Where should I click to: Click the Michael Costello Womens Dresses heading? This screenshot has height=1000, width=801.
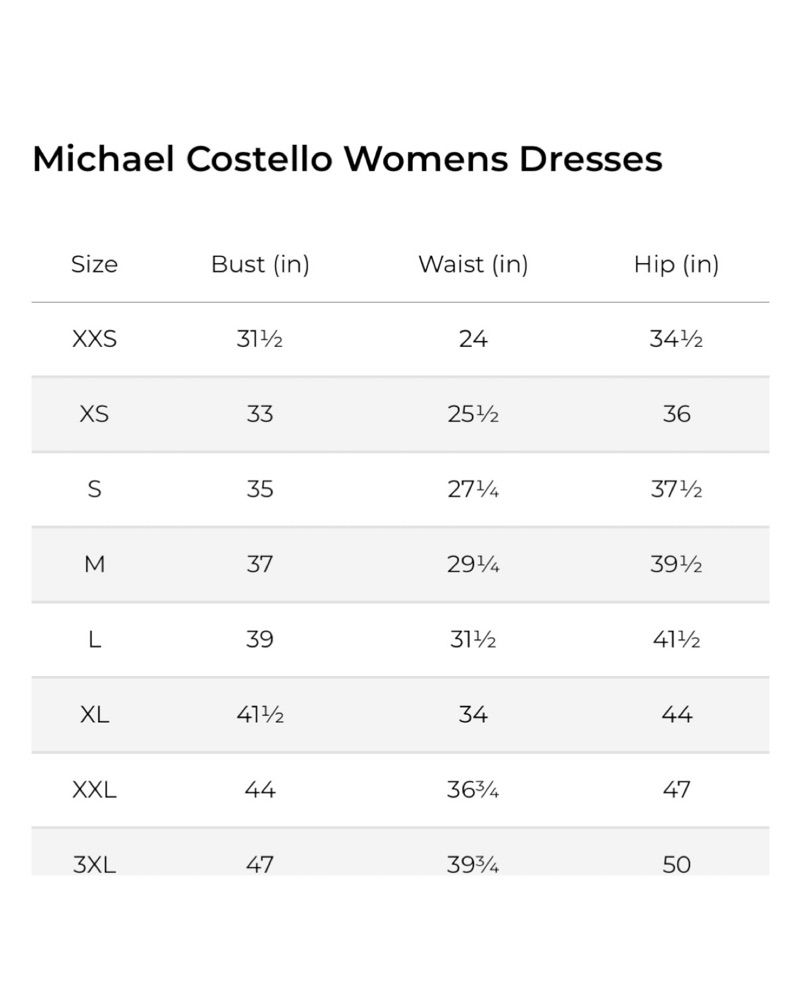click(347, 159)
